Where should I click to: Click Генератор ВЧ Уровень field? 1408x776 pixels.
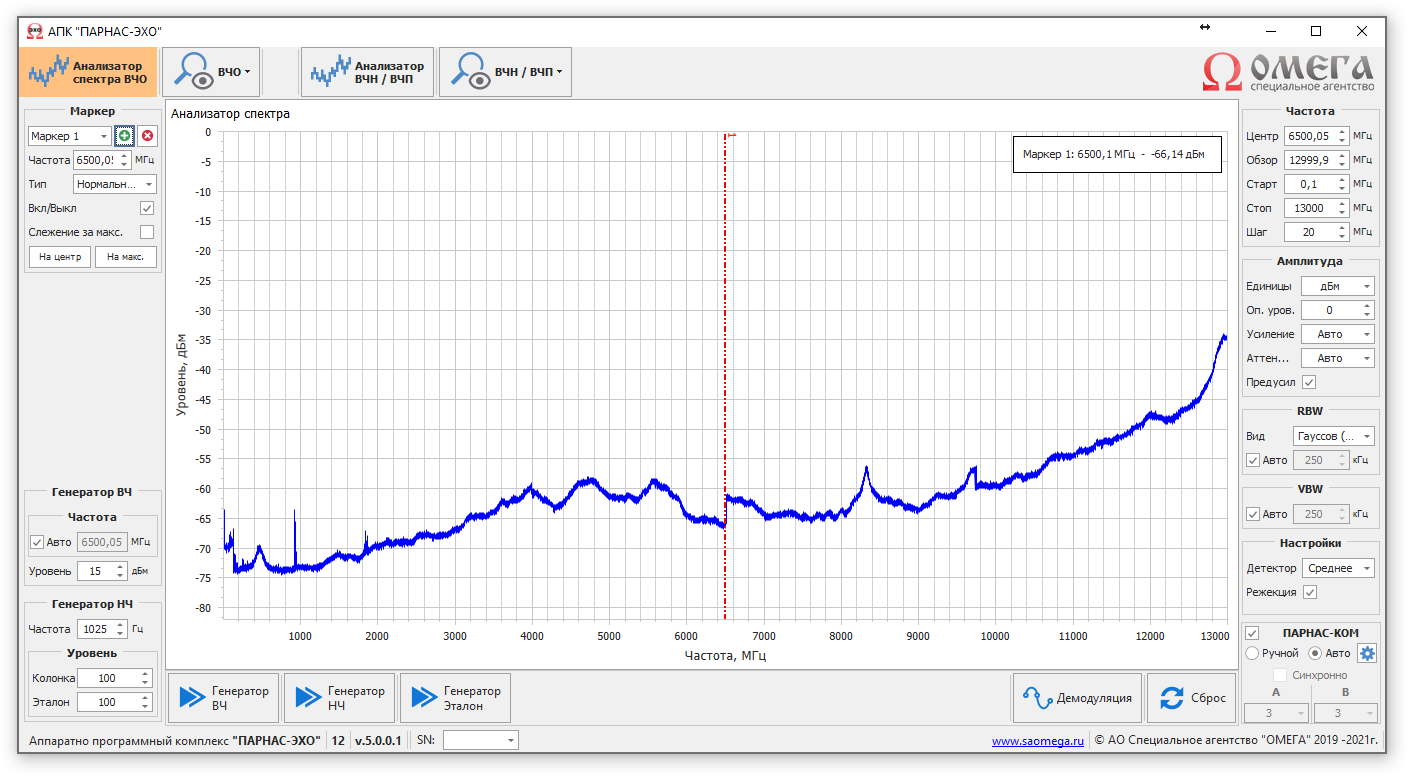pyautogui.click(x=103, y=571)
